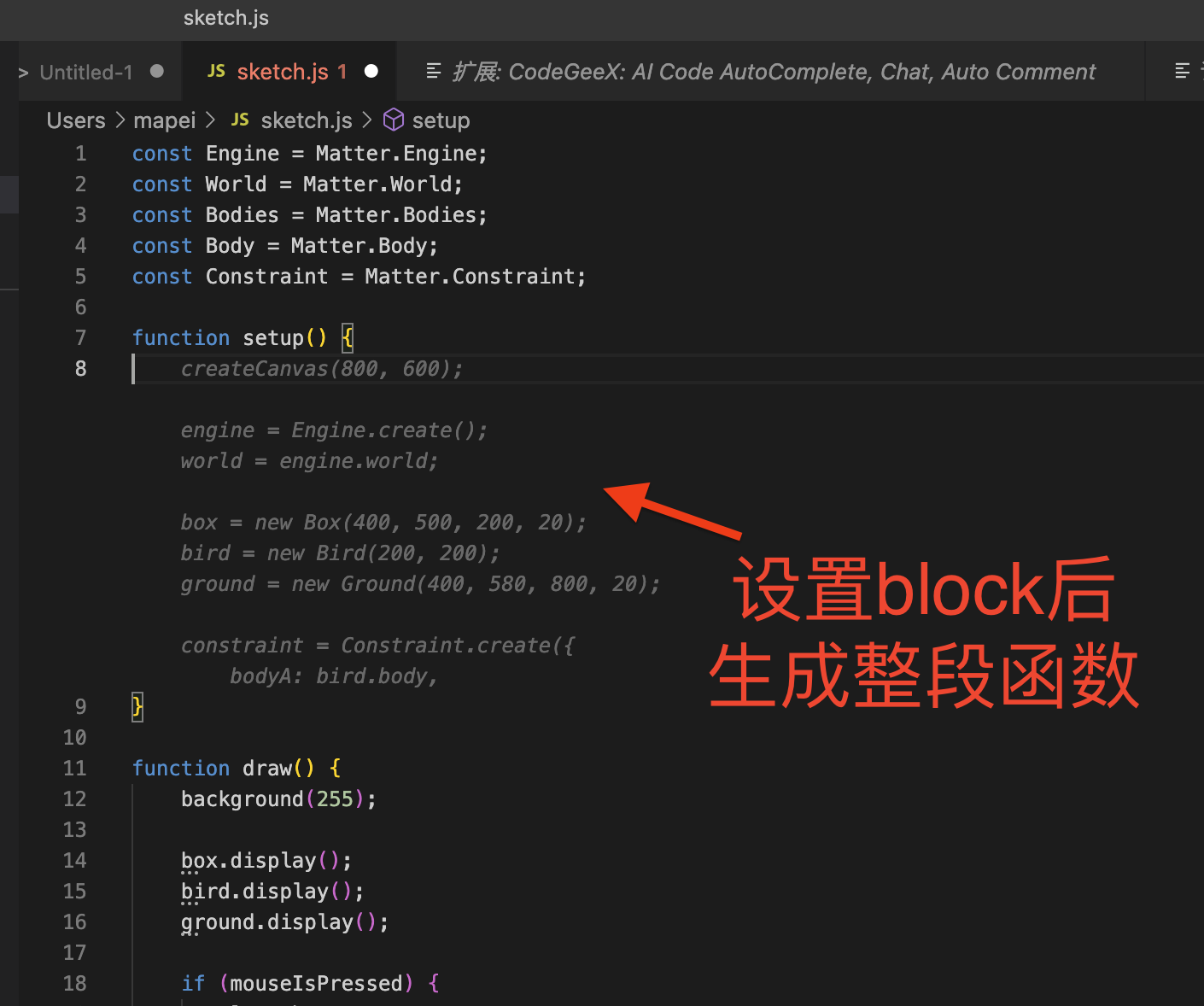Click the JS icon in the breadcrumb
The image size is (1204, 1006).
240,120
